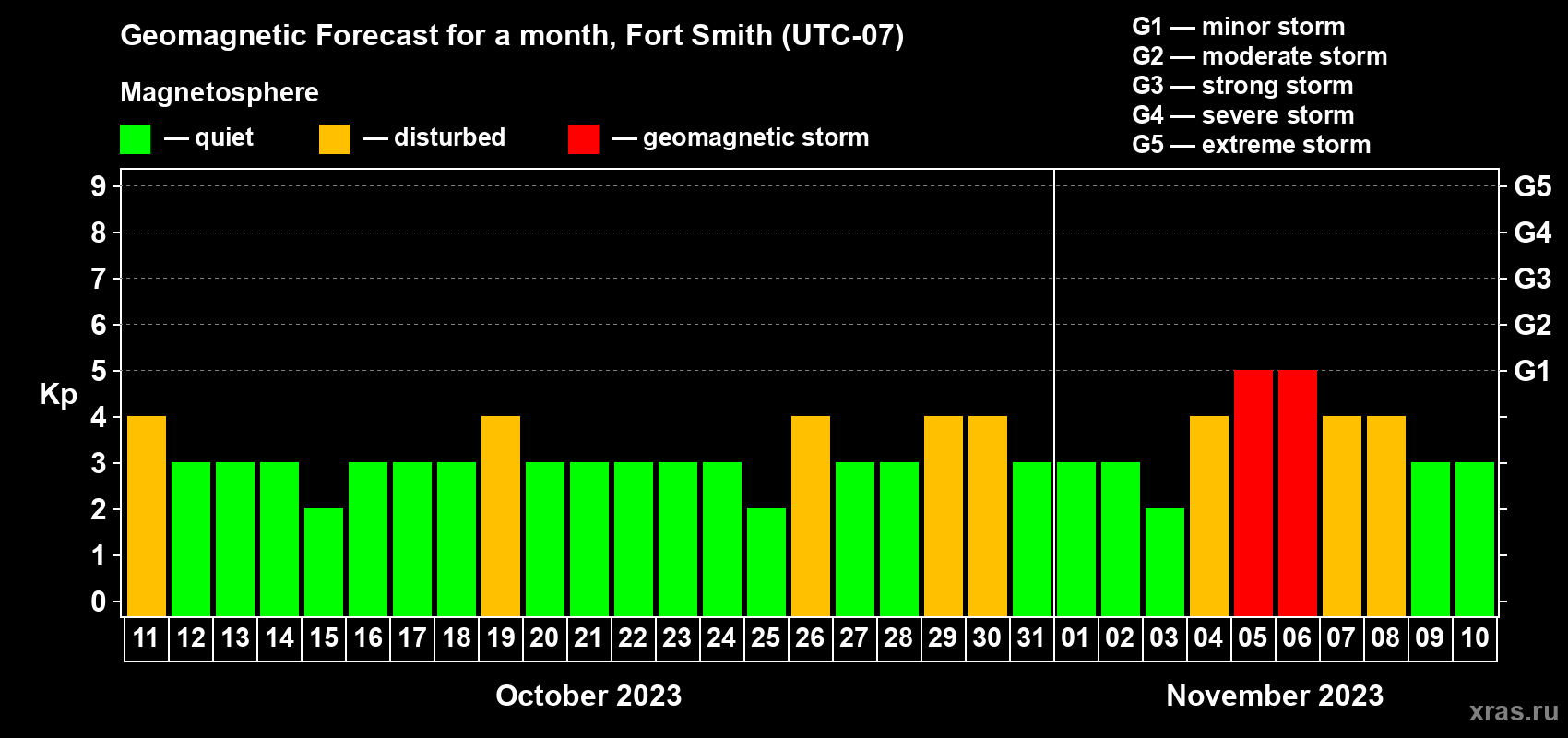Click the orange bar for November 07
1568x738 pixels.
(1342, 516)
